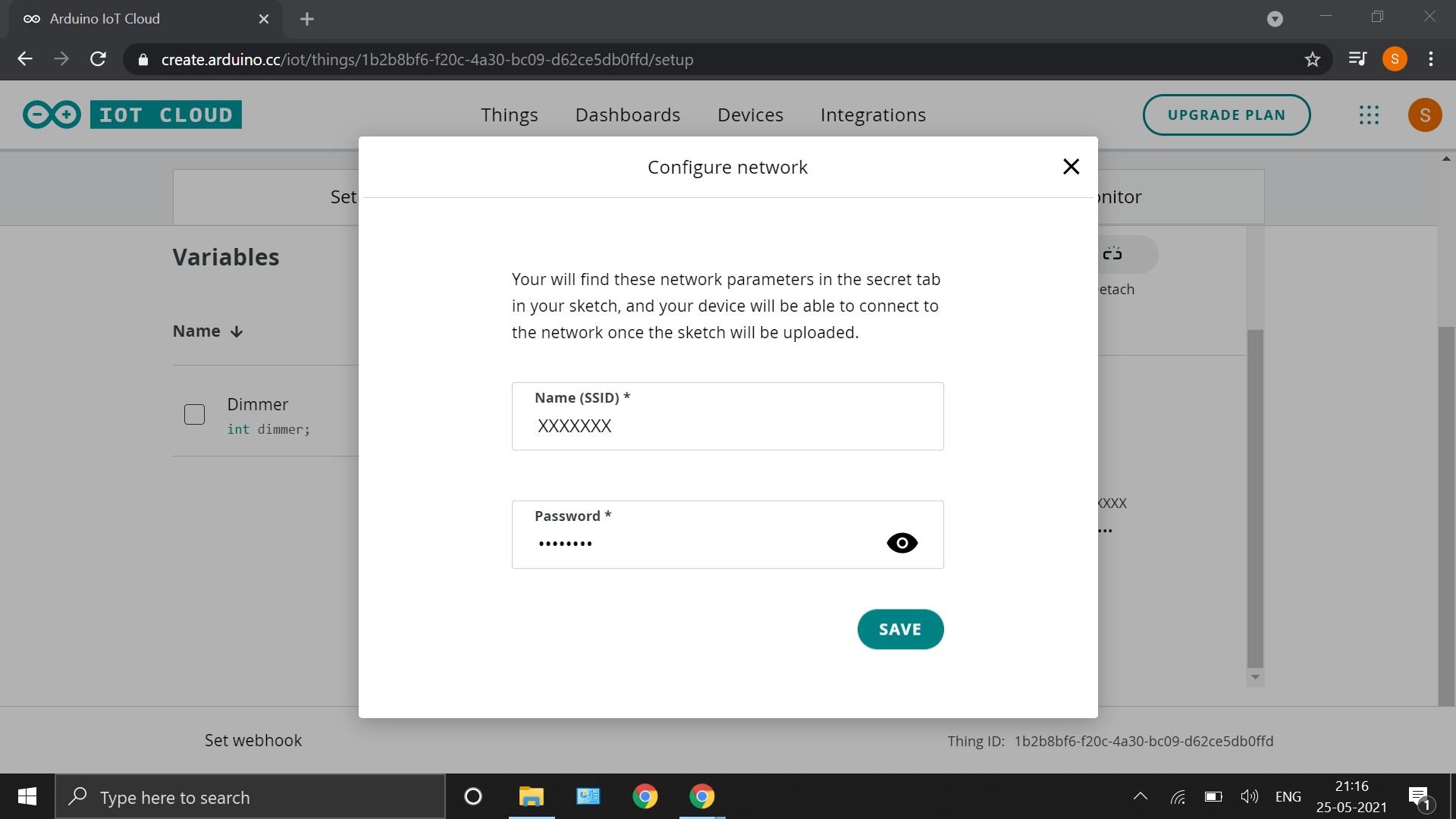Bookmark this page with star icon
The image size is (1456, 819).
pos(1313,59)
